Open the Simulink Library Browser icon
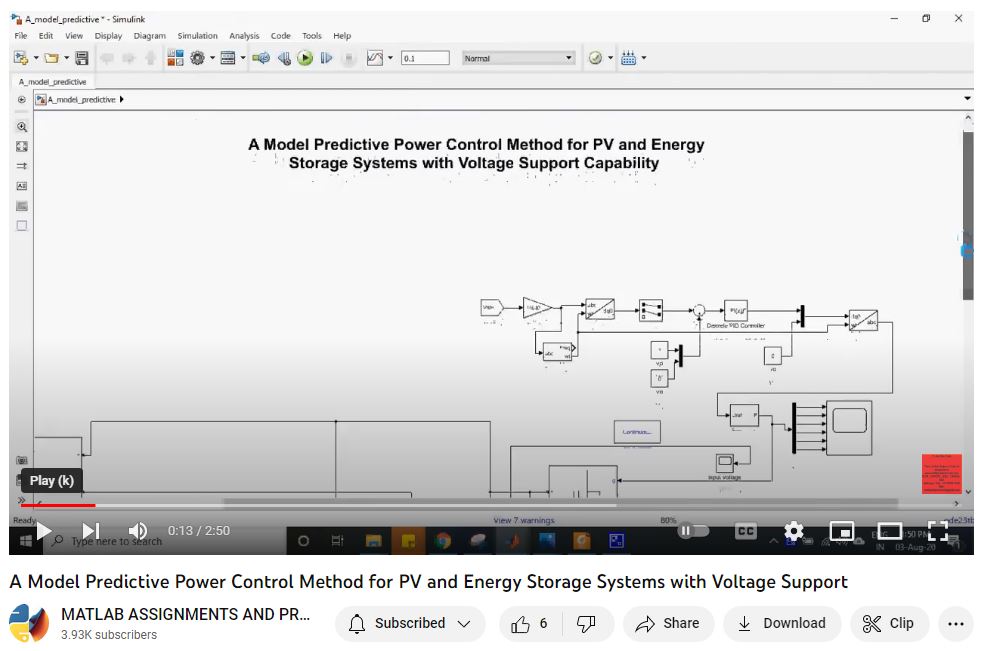 (x=176, y=58)
